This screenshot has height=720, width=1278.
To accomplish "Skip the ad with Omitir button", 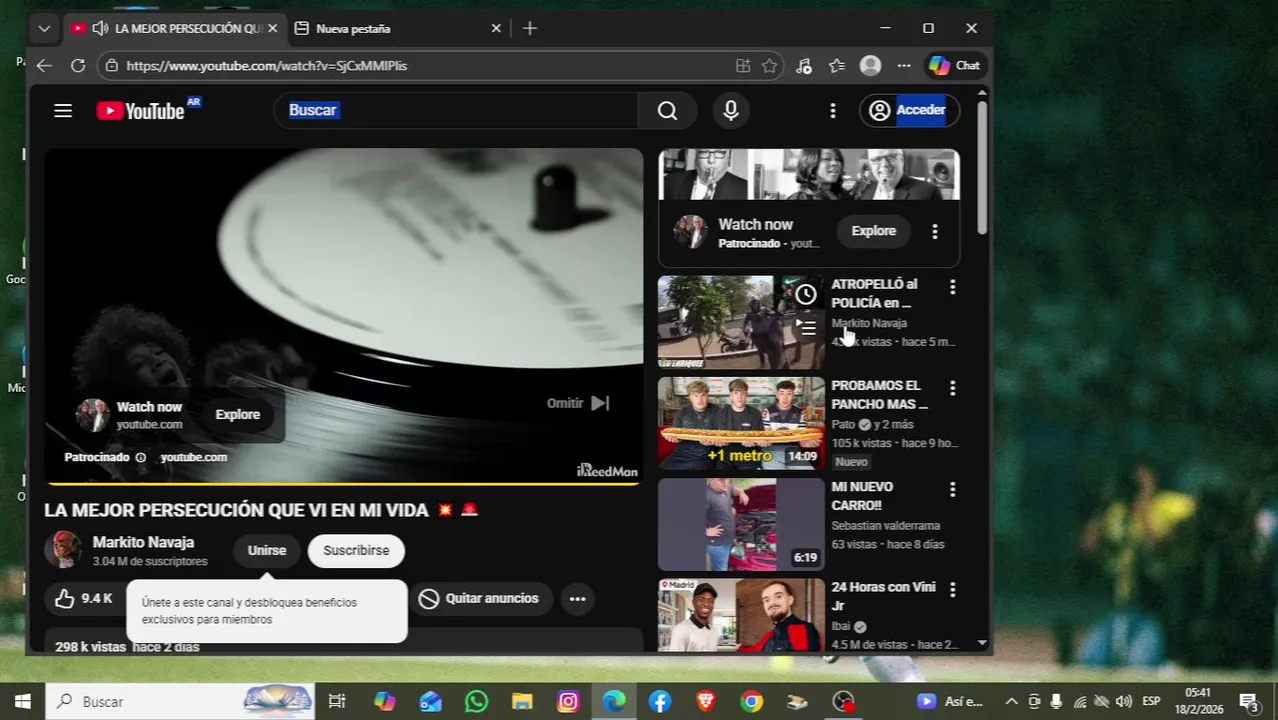I will (578, 403).
